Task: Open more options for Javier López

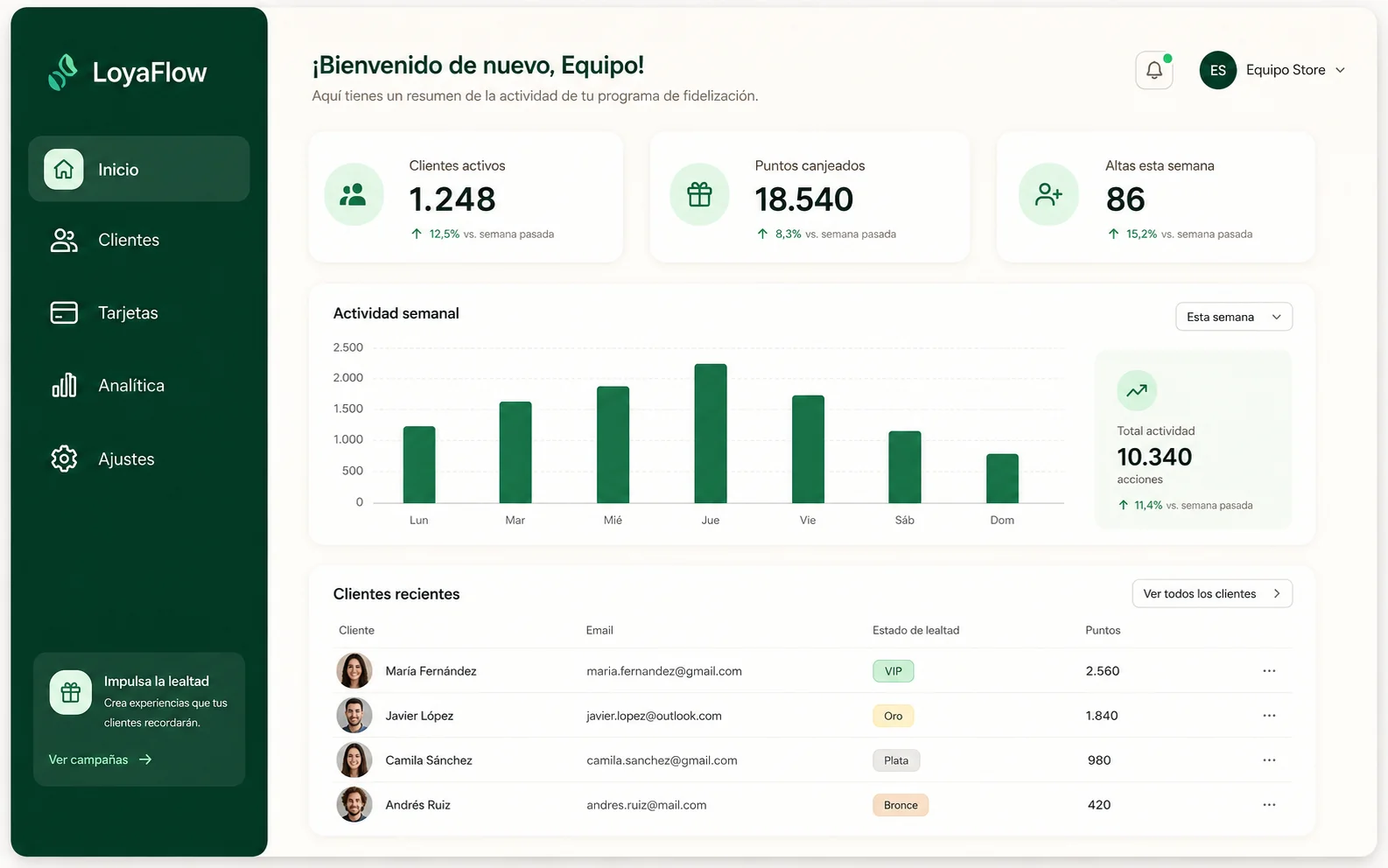Action: click(1269, 716)
